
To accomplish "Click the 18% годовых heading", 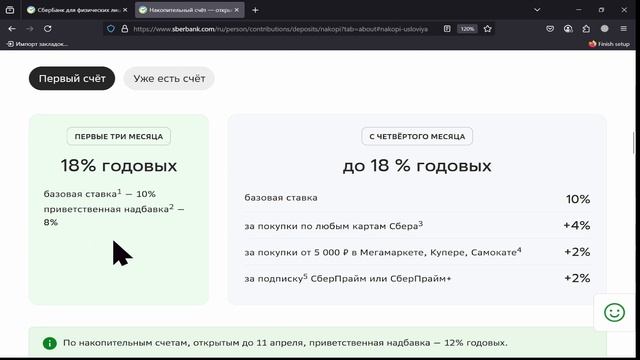I will (119, 166).
